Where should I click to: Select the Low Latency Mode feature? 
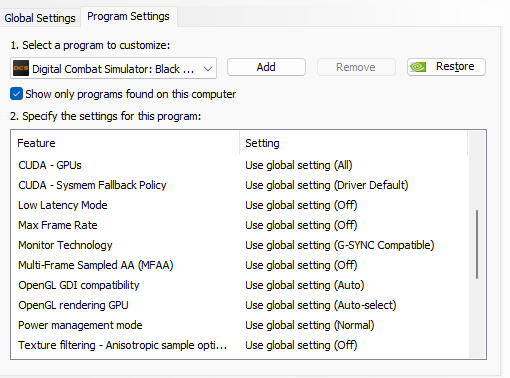pyautogui.click(x=63, y=205)
